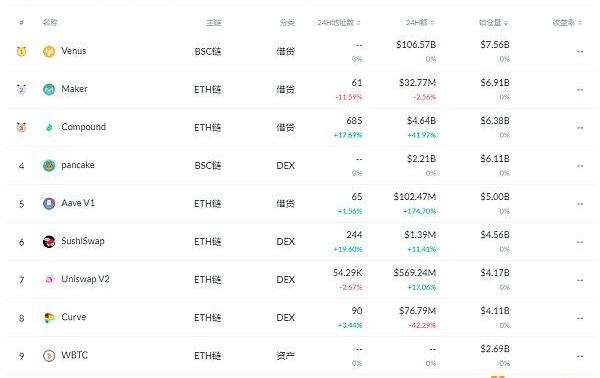Click the Curve logo icon

pyautogui.click(x=49, y=318)
